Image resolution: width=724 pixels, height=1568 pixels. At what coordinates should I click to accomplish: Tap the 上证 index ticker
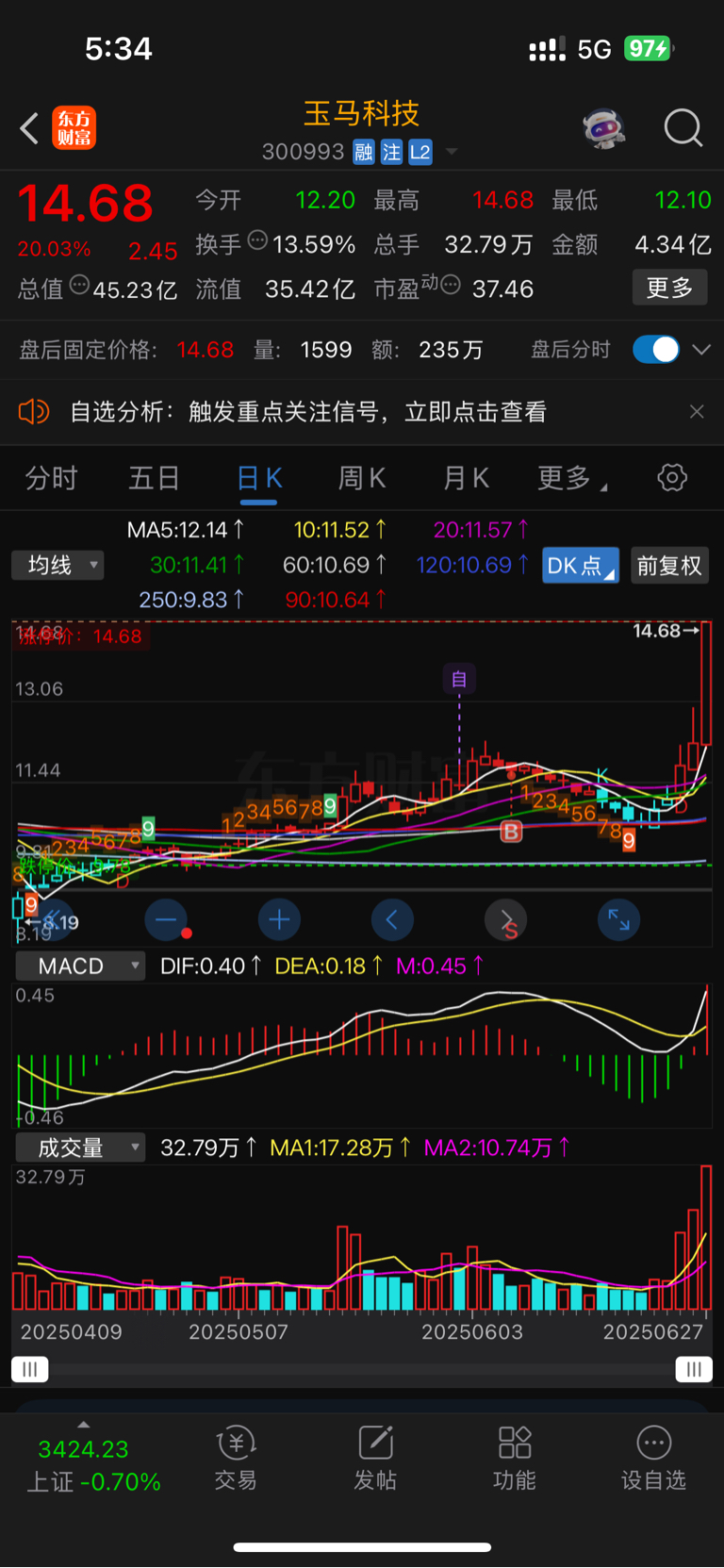pyautogui.click(x=93, y=1466)
